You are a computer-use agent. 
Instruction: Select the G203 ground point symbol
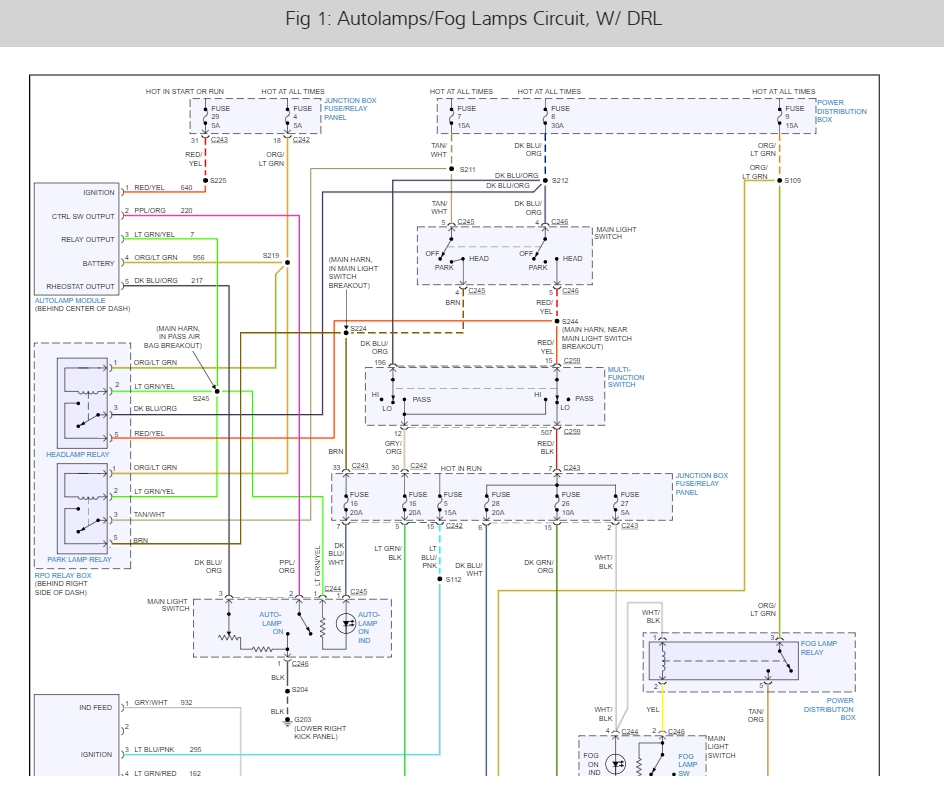(x=287, y=719)
